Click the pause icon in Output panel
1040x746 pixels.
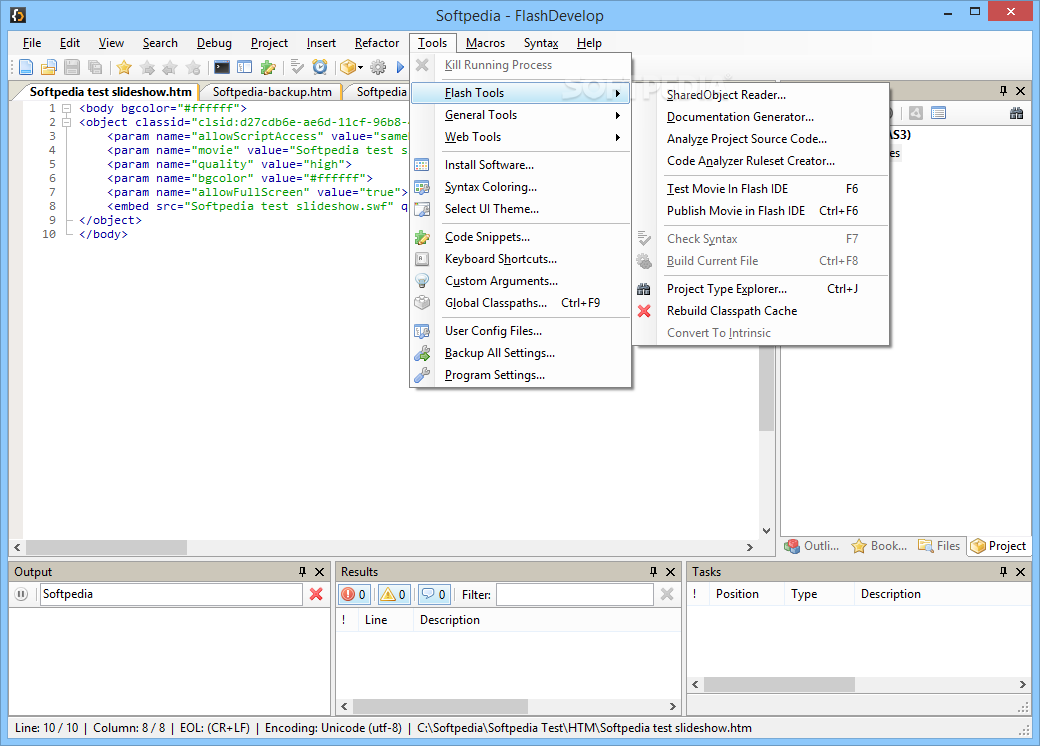click(x=21, y=594)
